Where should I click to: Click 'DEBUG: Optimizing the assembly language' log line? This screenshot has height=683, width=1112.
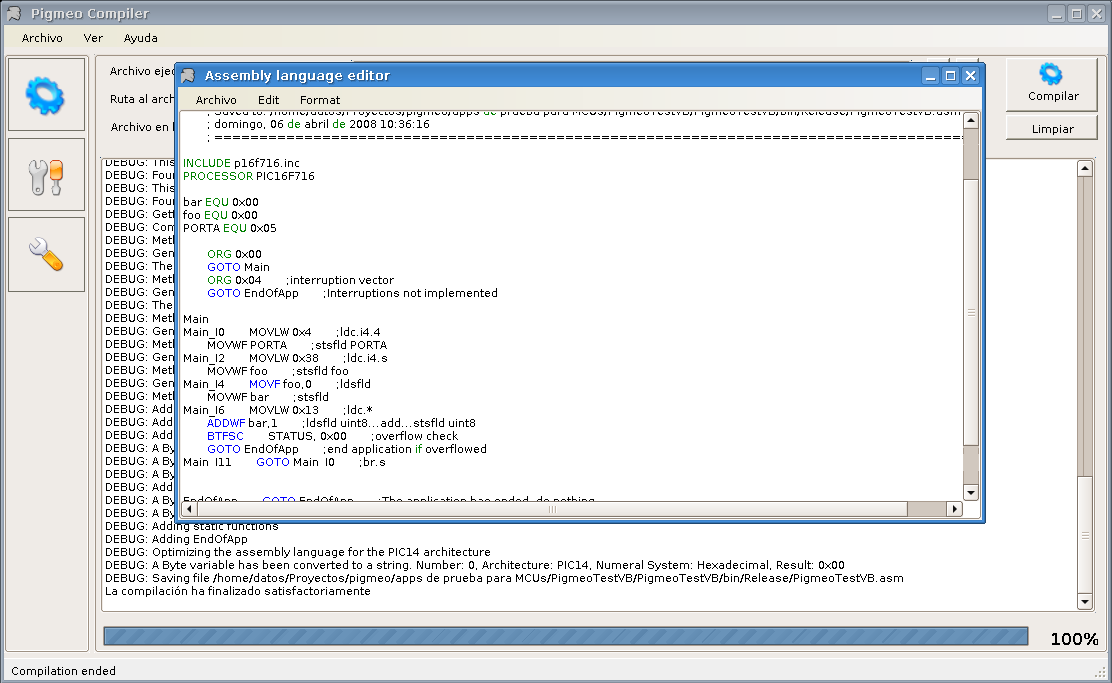coord(298,552)
